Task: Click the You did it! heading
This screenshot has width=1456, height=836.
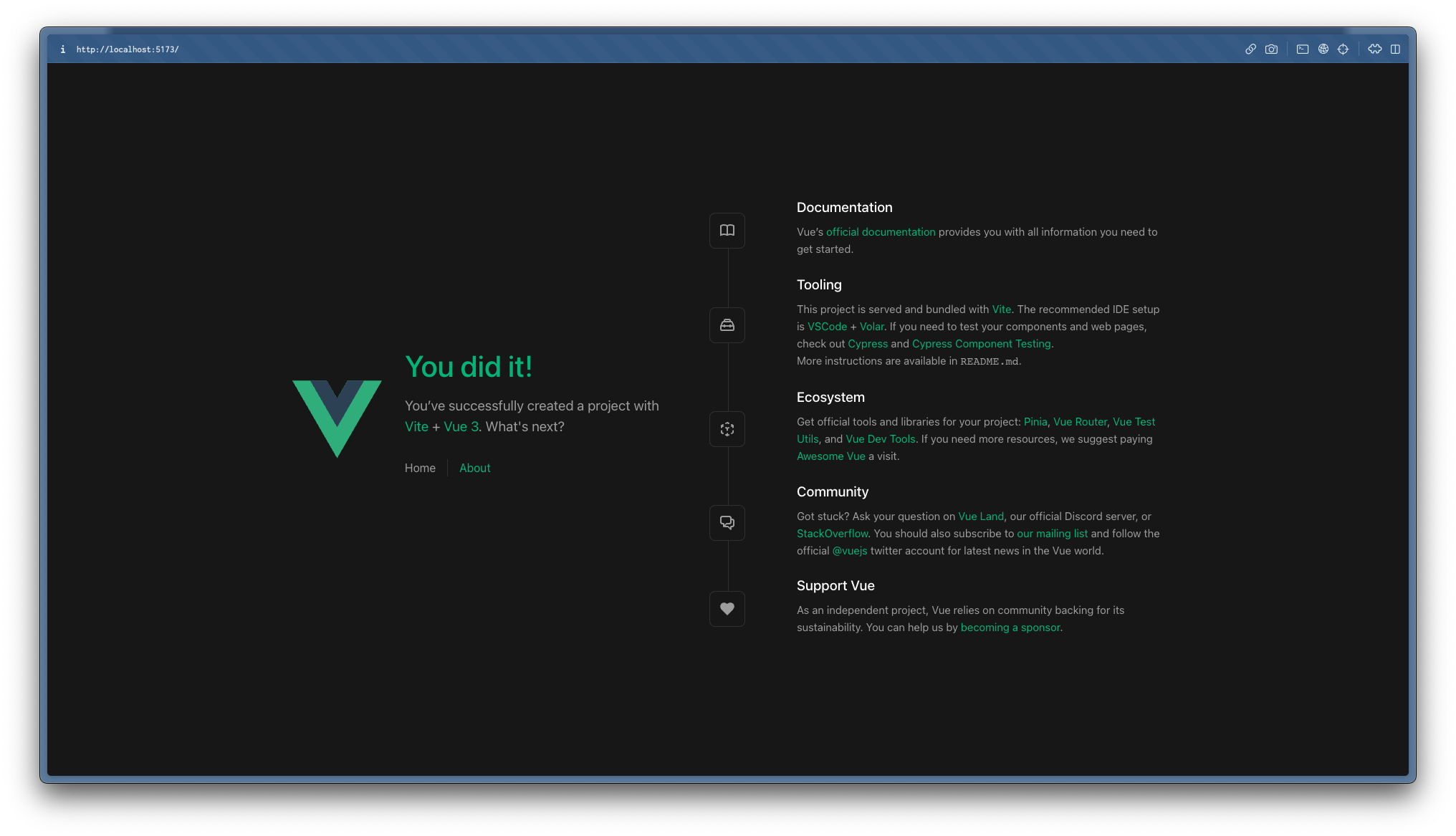Action: [x=469, y=367]
